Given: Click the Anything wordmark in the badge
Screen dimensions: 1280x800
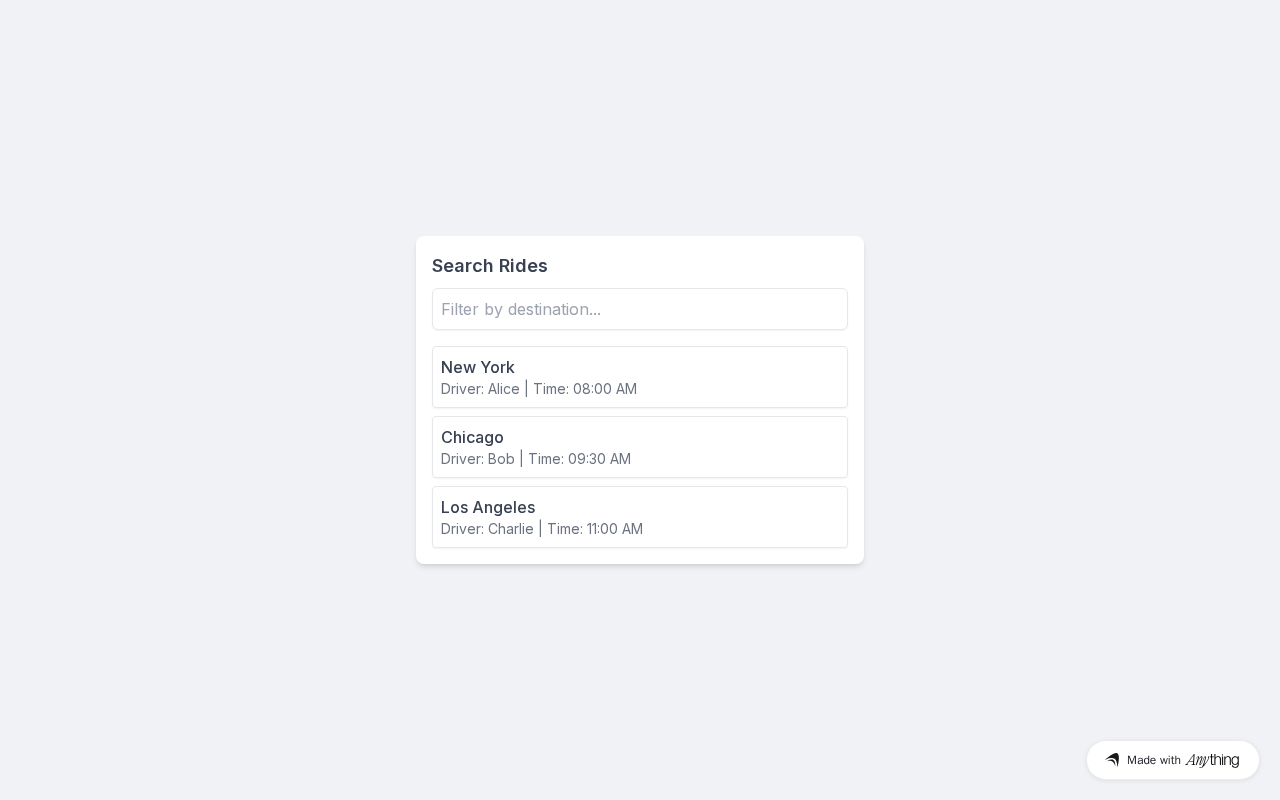Looking at the screenshot, I should (x=1212, y=760).
